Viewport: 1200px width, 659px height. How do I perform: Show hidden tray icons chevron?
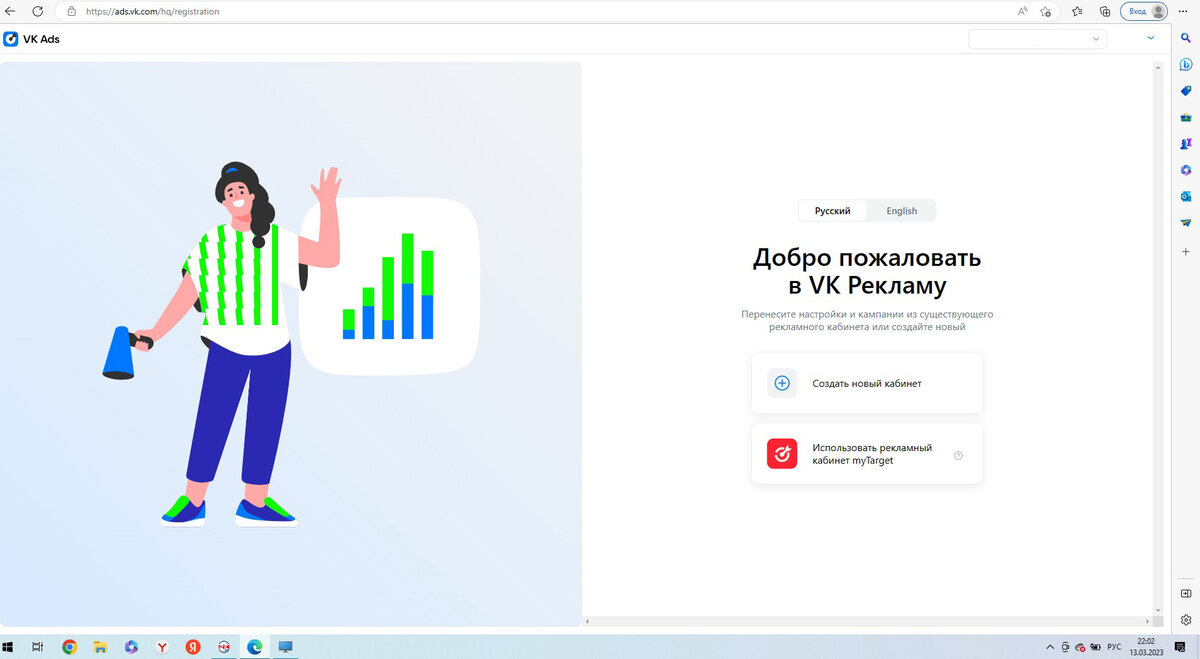(x=1050, y=647)
